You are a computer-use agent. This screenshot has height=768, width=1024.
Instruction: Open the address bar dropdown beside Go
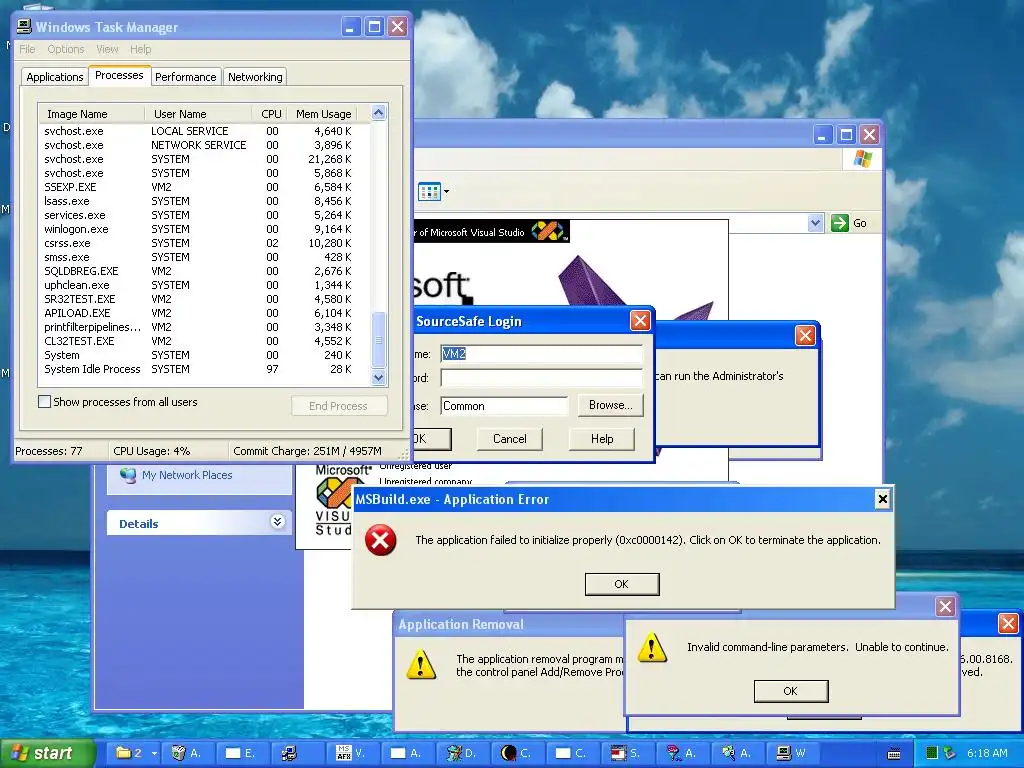point(815,223)
